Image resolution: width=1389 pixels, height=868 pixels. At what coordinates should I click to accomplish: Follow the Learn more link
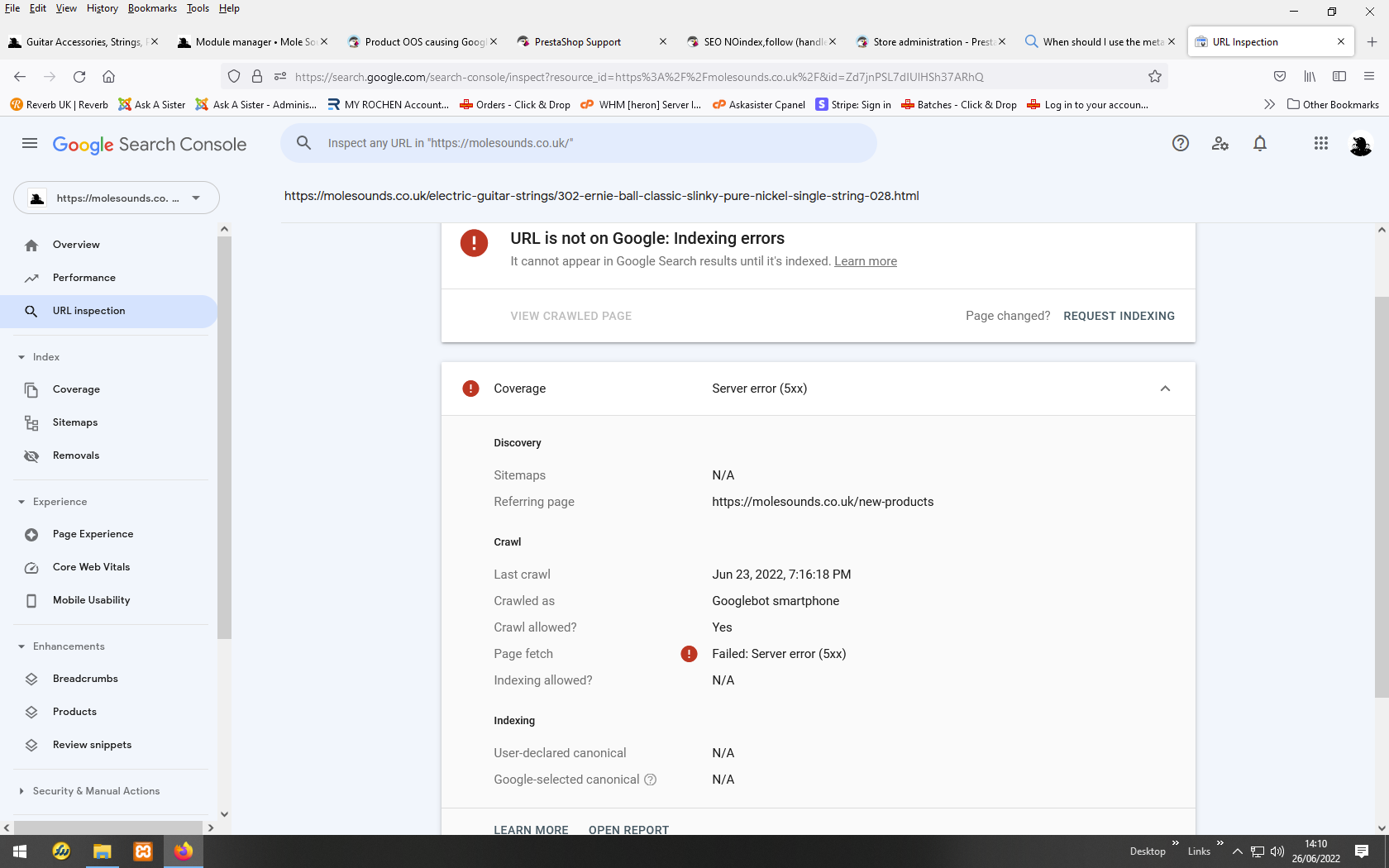pos(866,261)
